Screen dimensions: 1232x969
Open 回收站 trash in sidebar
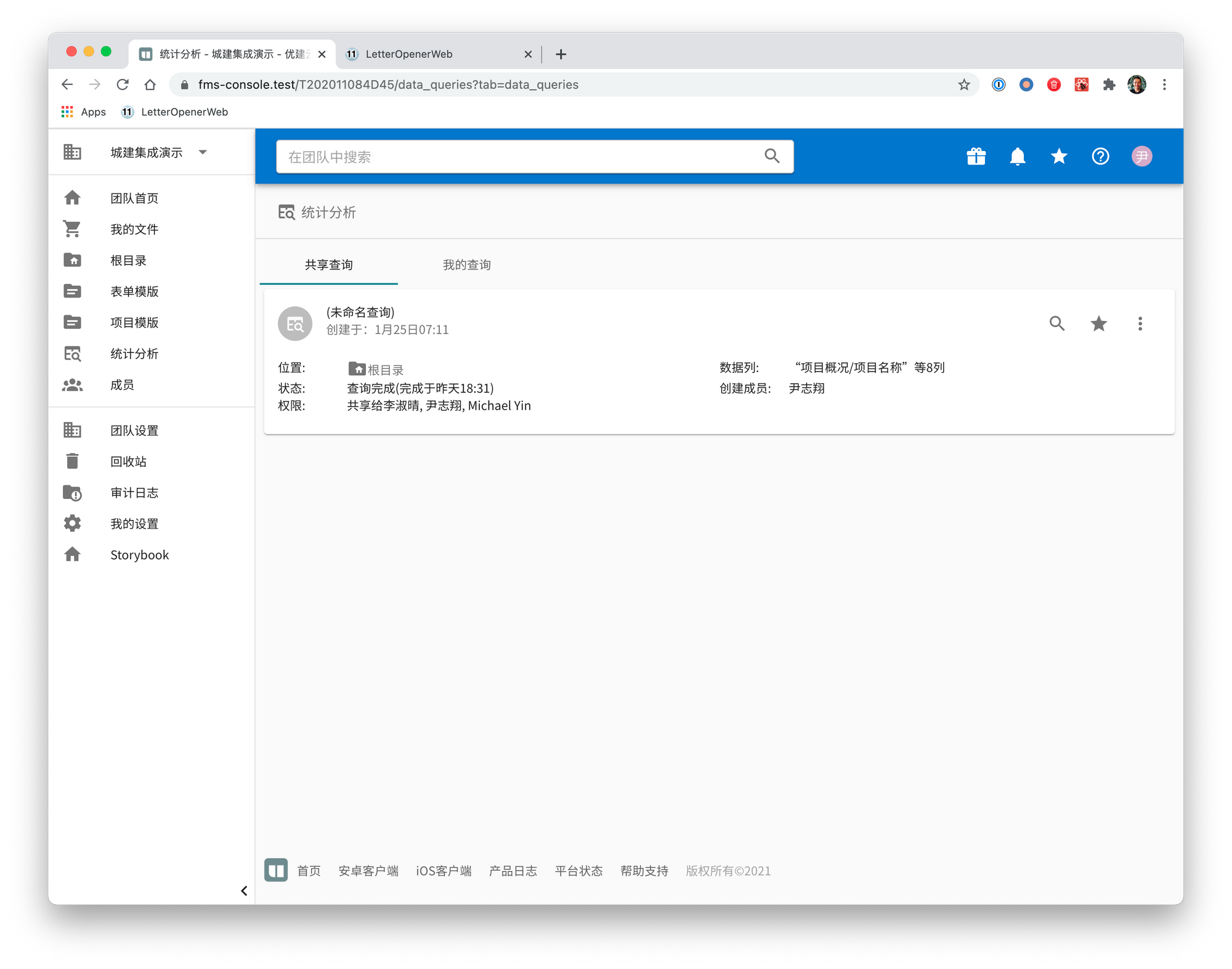128,461
